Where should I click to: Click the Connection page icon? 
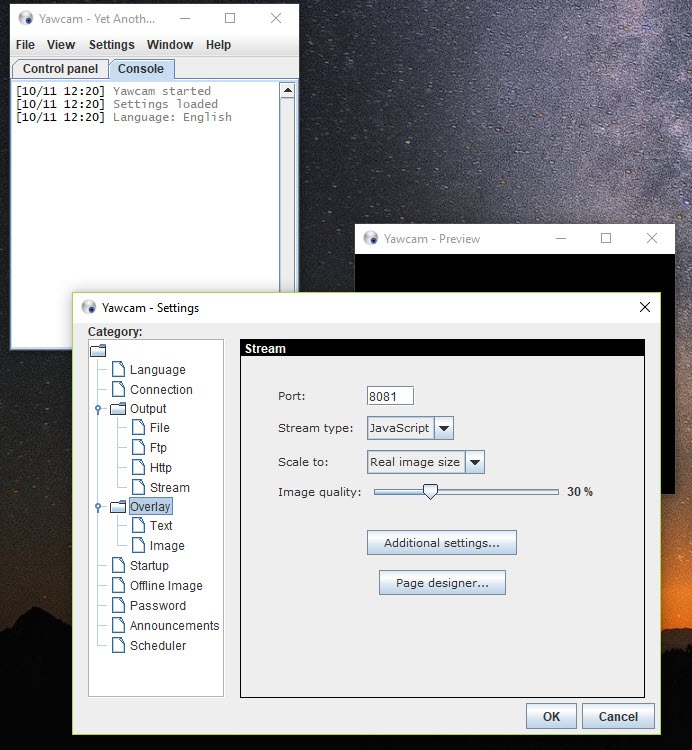118,389
